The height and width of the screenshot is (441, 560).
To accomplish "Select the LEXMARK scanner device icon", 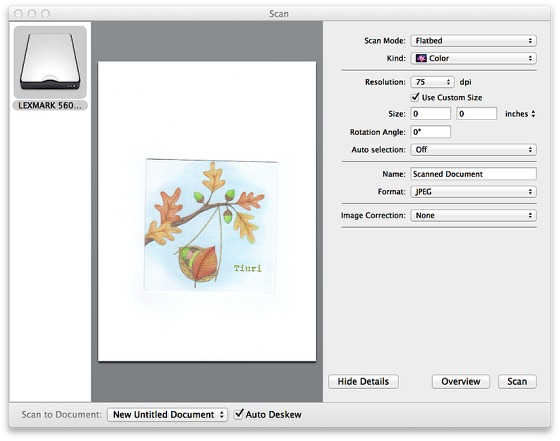I will [50, 62].
